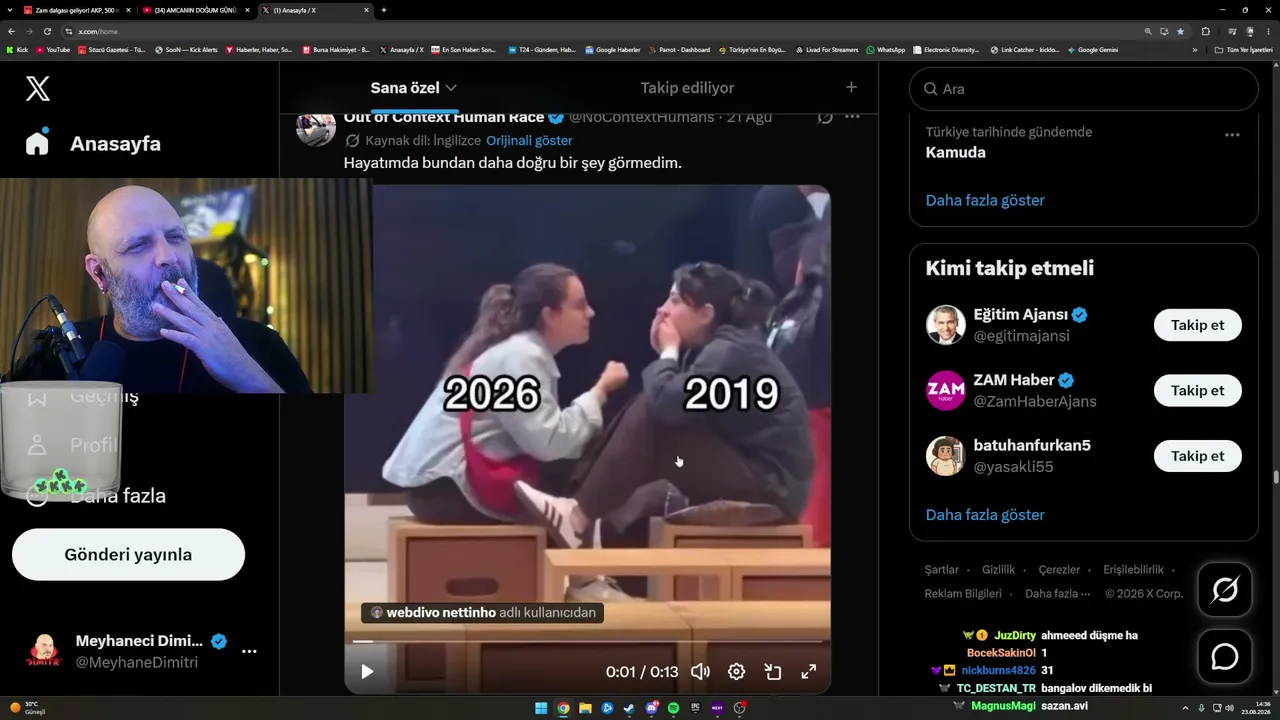1280x720 pixels.
Task: Open the browser extensions puzzle icon
Action: pos(1205,31)
